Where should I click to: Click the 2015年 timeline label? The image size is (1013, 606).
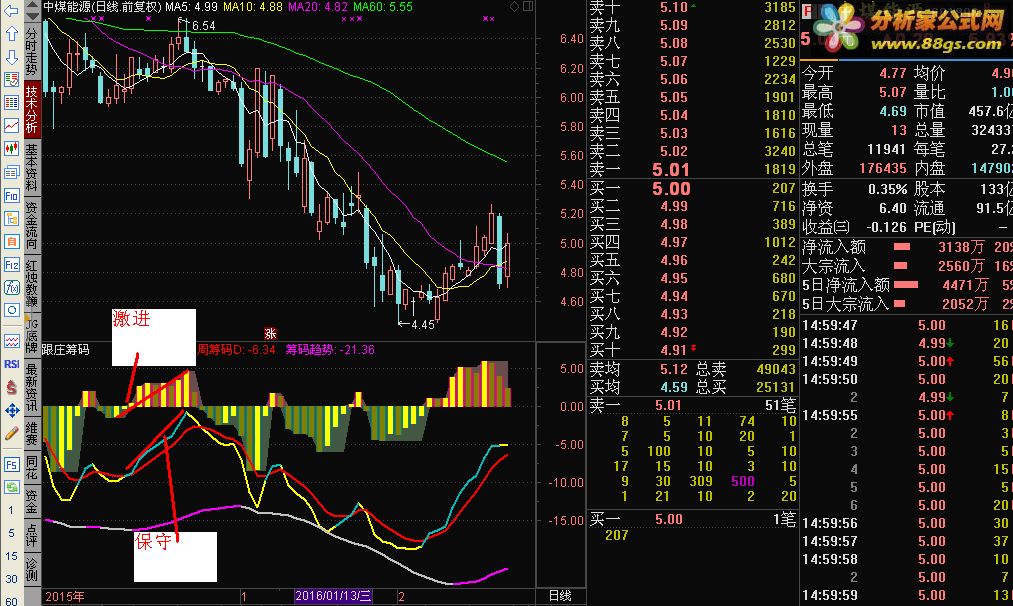65,596
